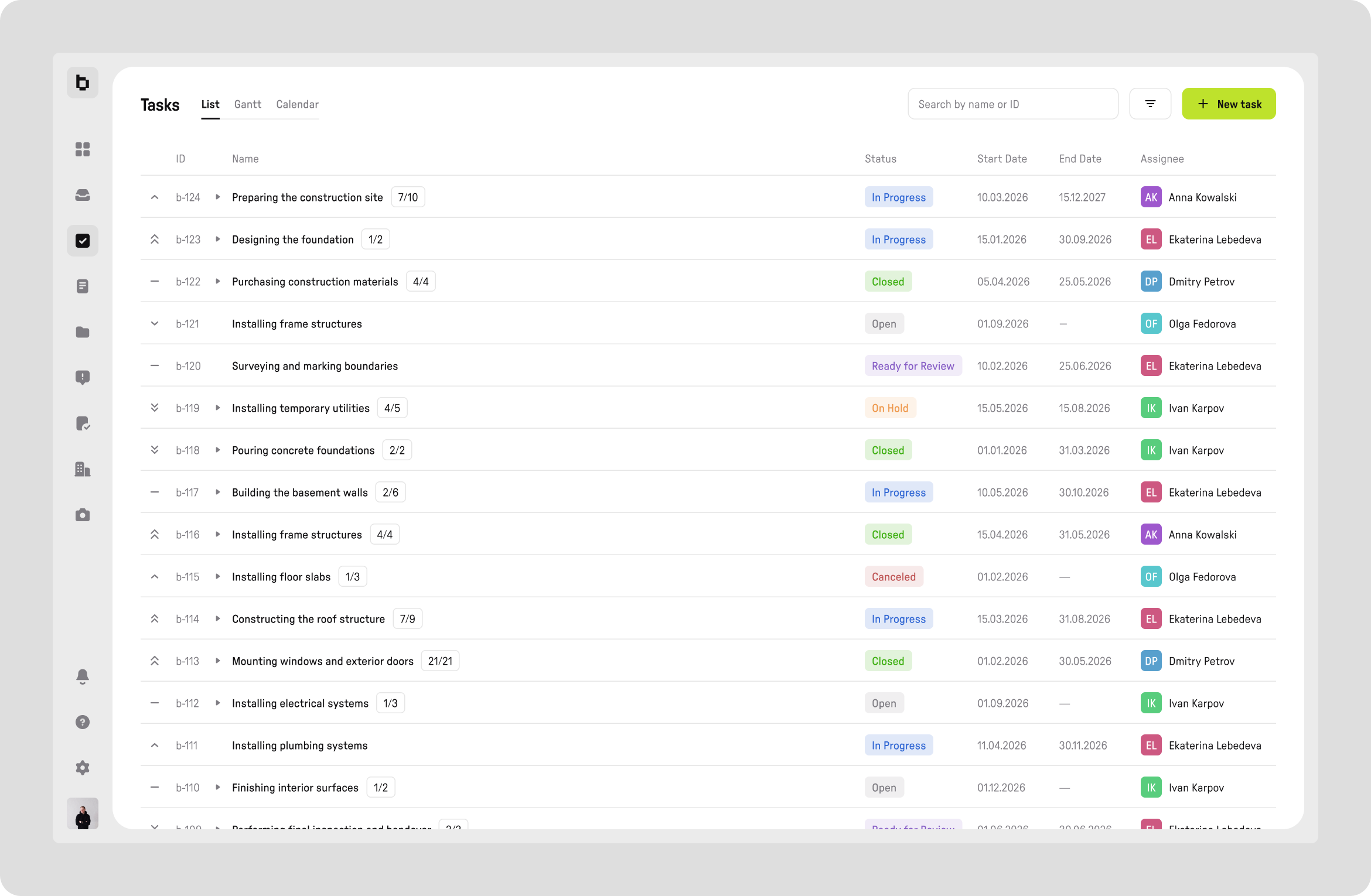Click Ready for Review status of b-120
Screen dimensions: 1371x896
point(913,366)
